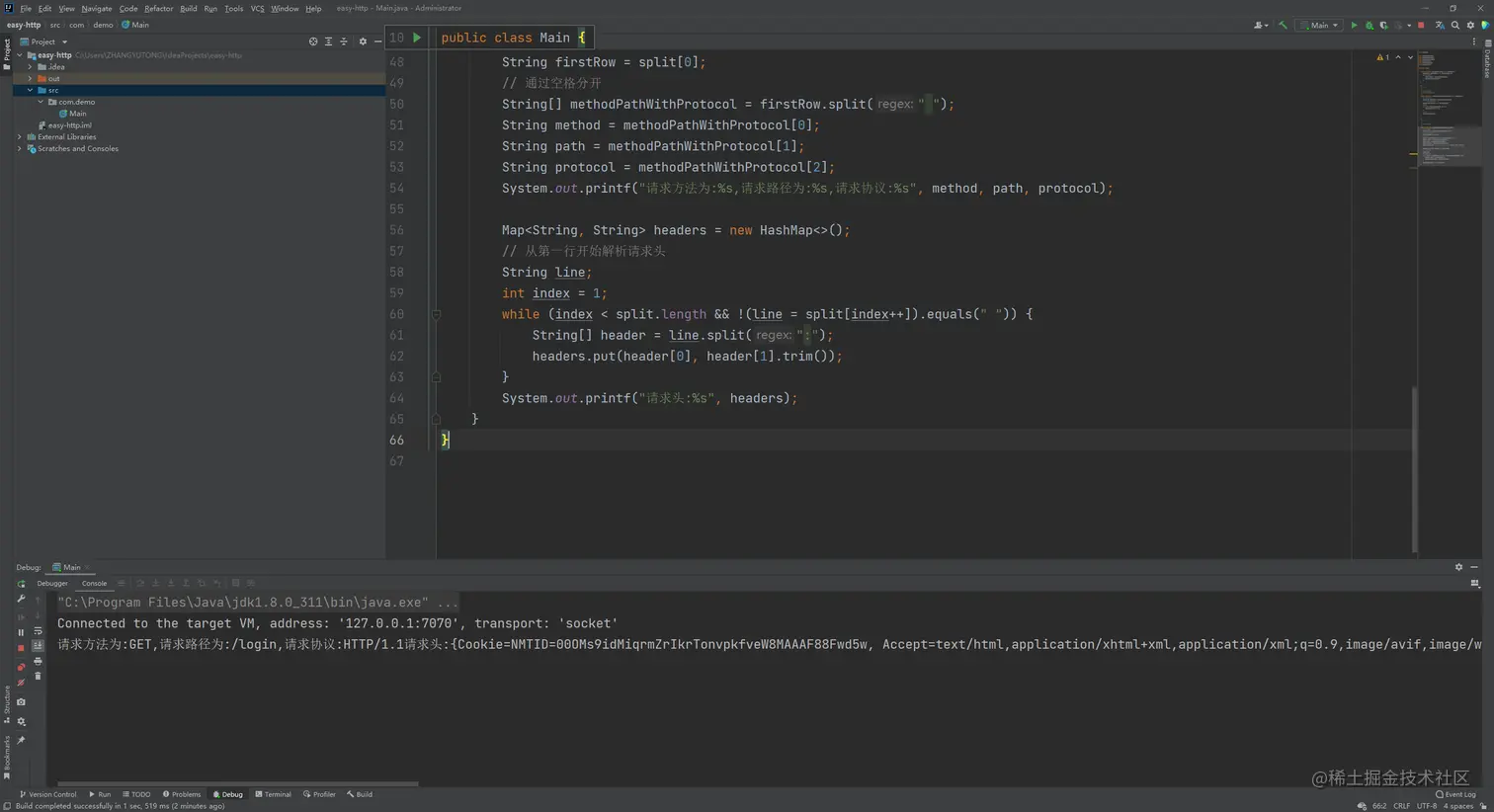Run the Main configuration from the toolbar
Viewport: 1494px width, 812px height.
coord(1354,26)
